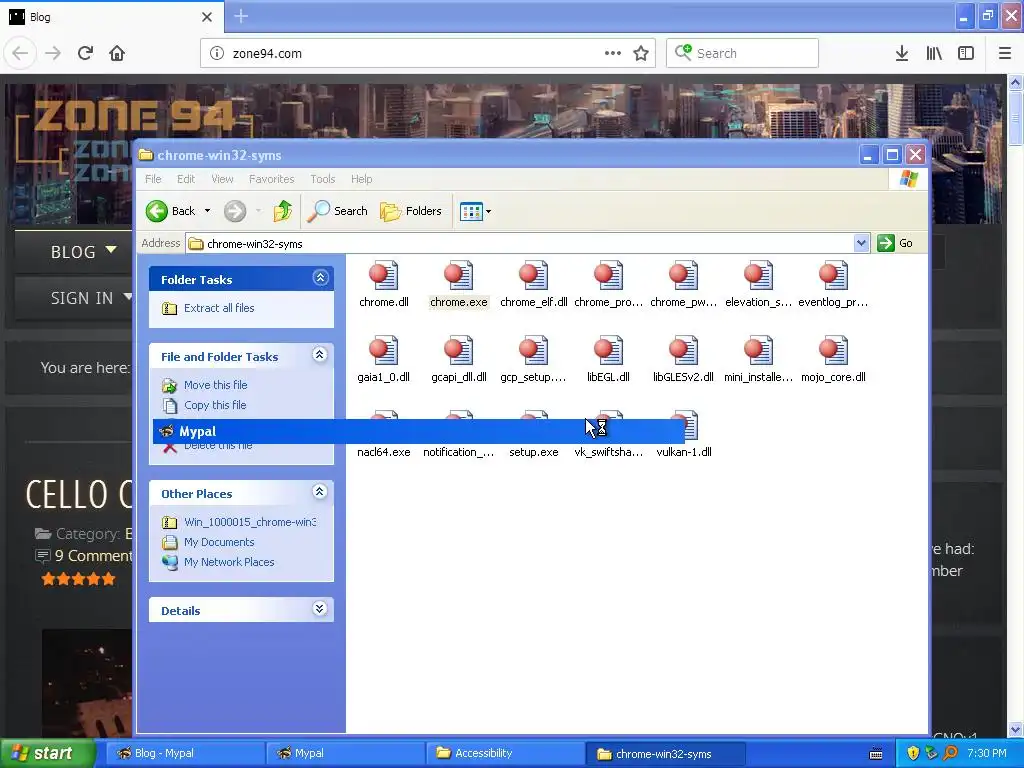Click the Windows start button
1024x768 pixels.
point(48,753)
